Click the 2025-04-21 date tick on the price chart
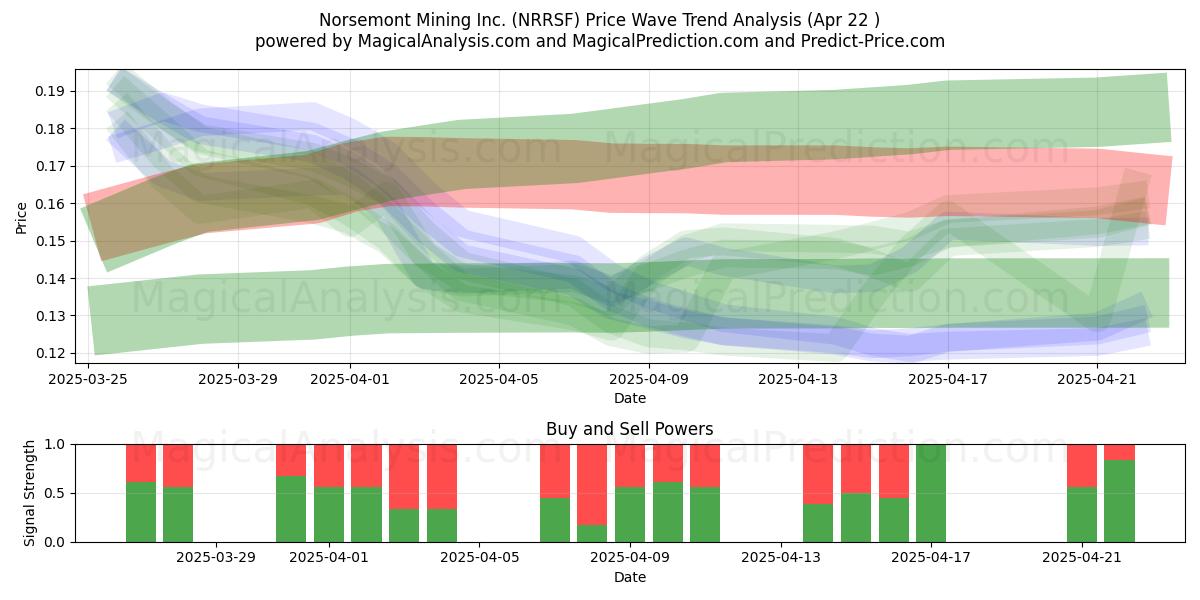This screenshot has width=1200, height=600. (x=1098, y=379)
